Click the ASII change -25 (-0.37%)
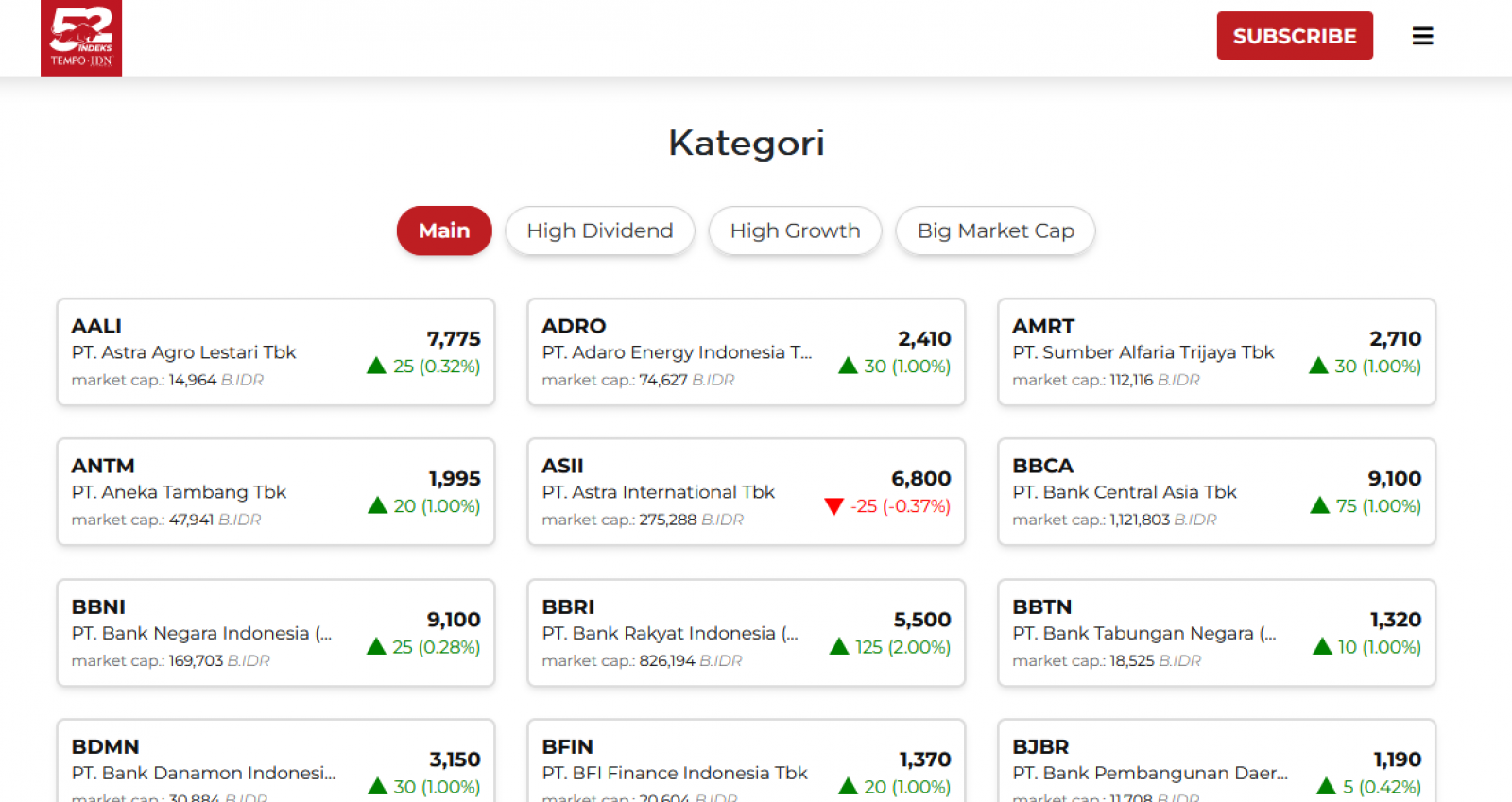Image resolution: width=1512 pixels, height=802 pixels. (x=900, y=505)
